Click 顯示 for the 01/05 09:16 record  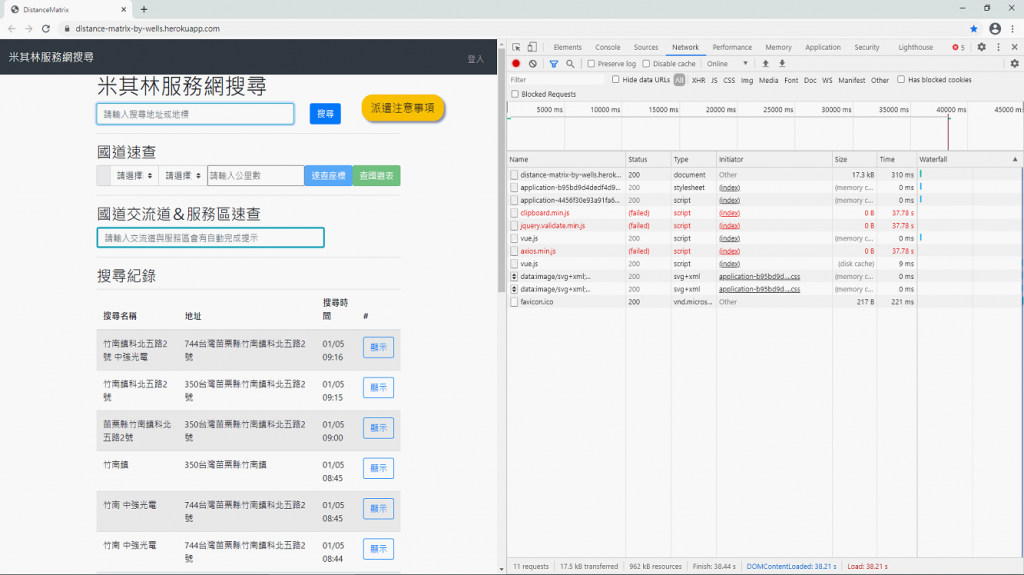[378, 347]
